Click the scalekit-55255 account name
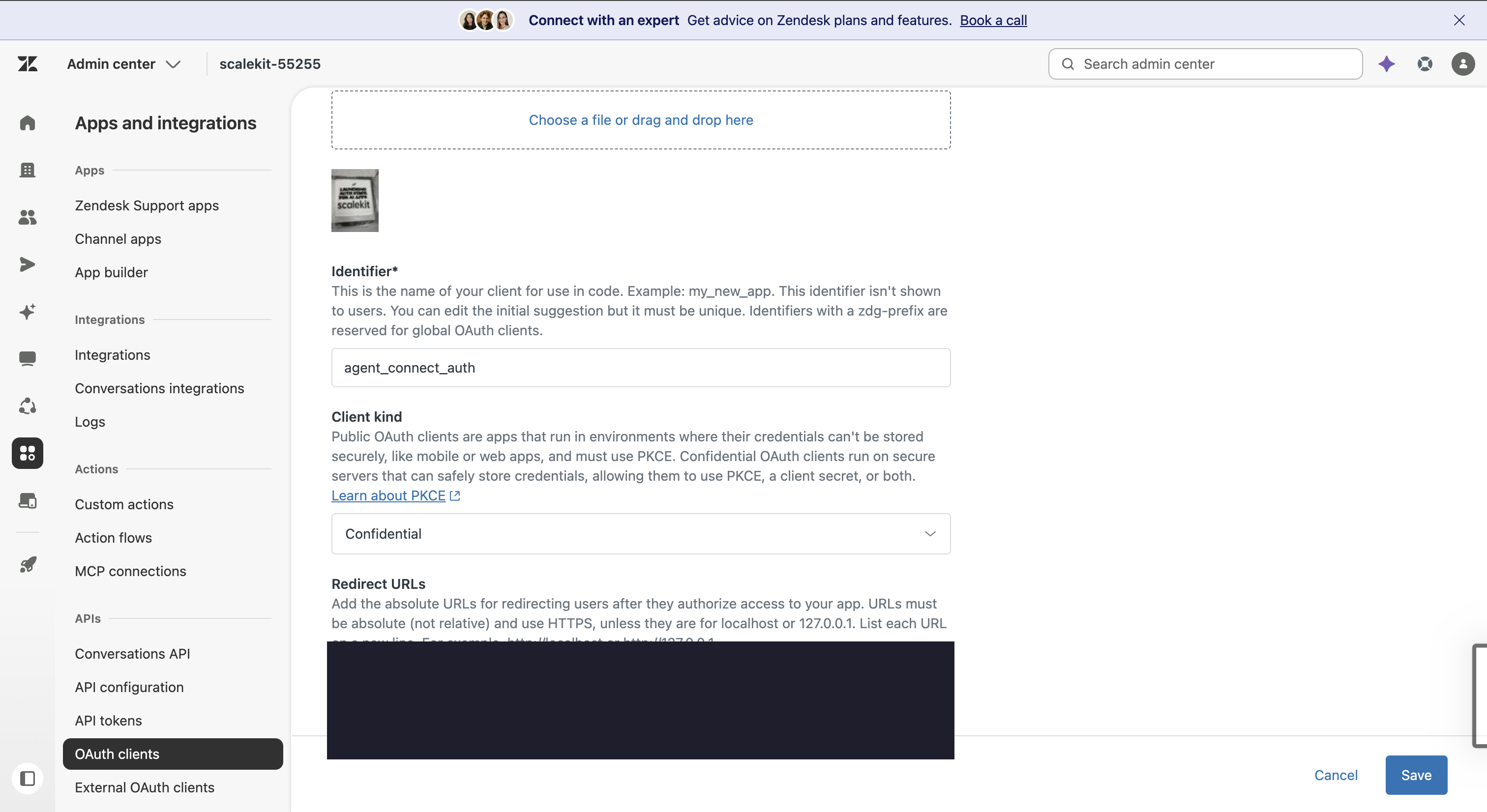 (x=269, y=64)
